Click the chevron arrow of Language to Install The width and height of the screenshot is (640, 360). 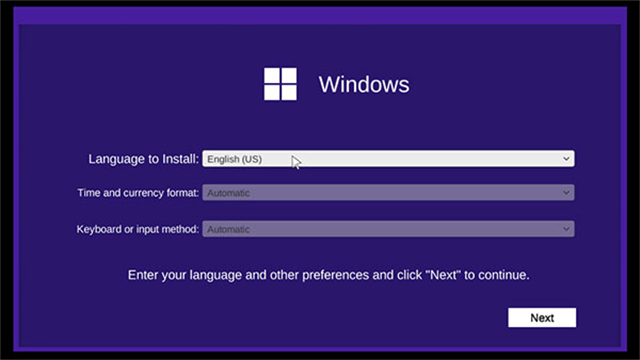[x=566, y=159]
